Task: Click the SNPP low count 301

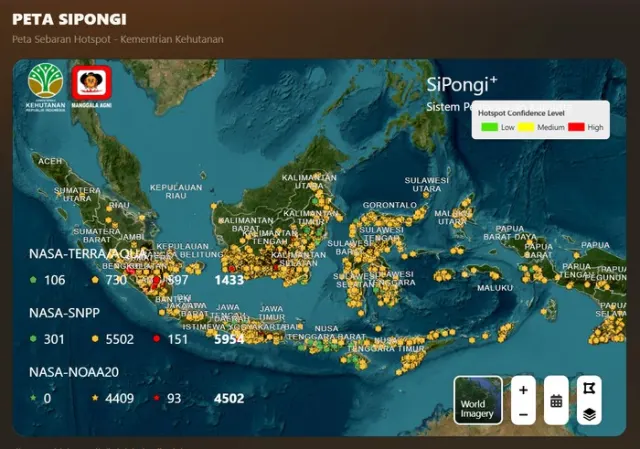Action: click(x=54, y=339)
